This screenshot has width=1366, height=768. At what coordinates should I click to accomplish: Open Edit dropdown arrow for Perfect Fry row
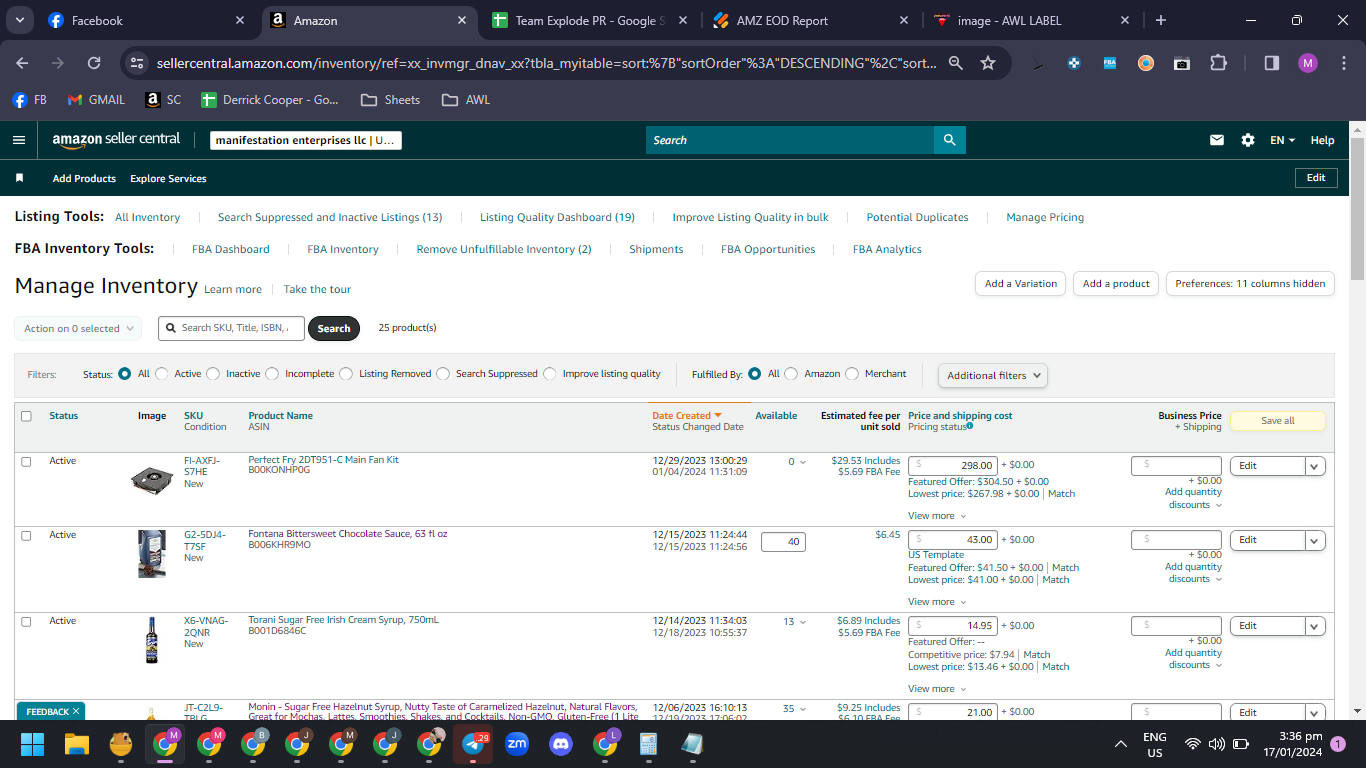click(1315, 466)
